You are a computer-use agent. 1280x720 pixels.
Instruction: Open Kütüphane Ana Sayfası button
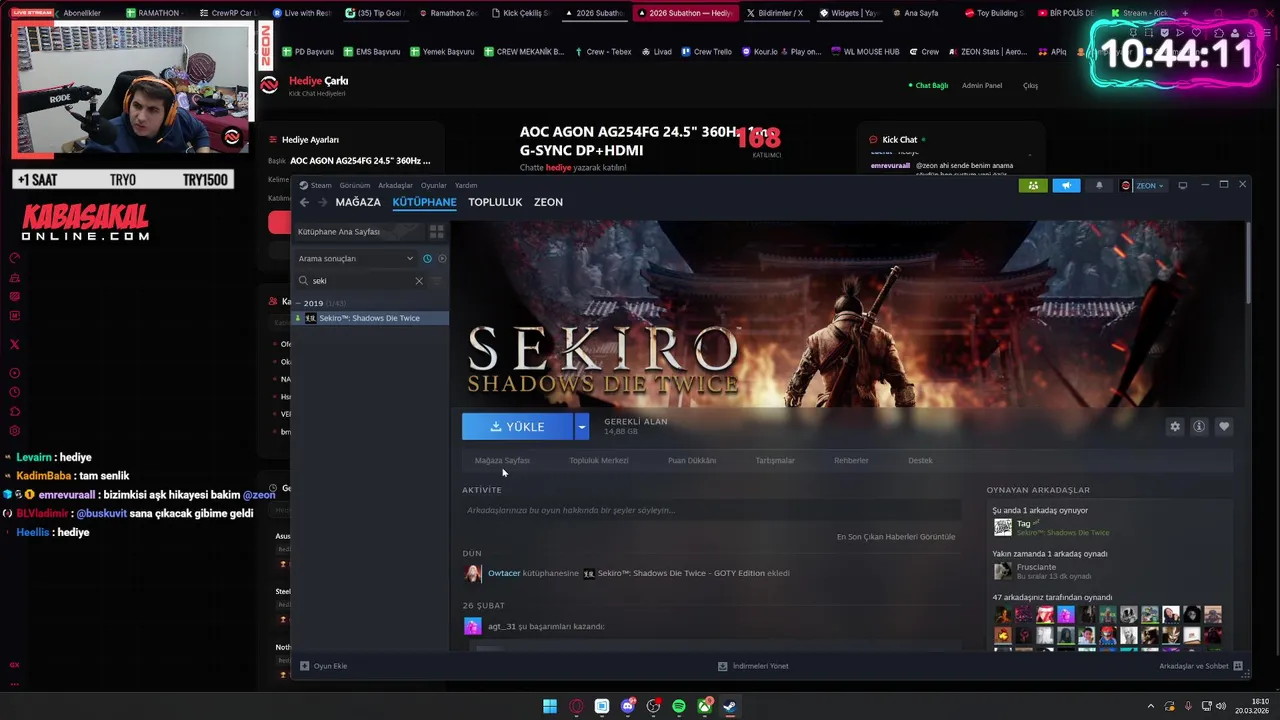(358, 231)
